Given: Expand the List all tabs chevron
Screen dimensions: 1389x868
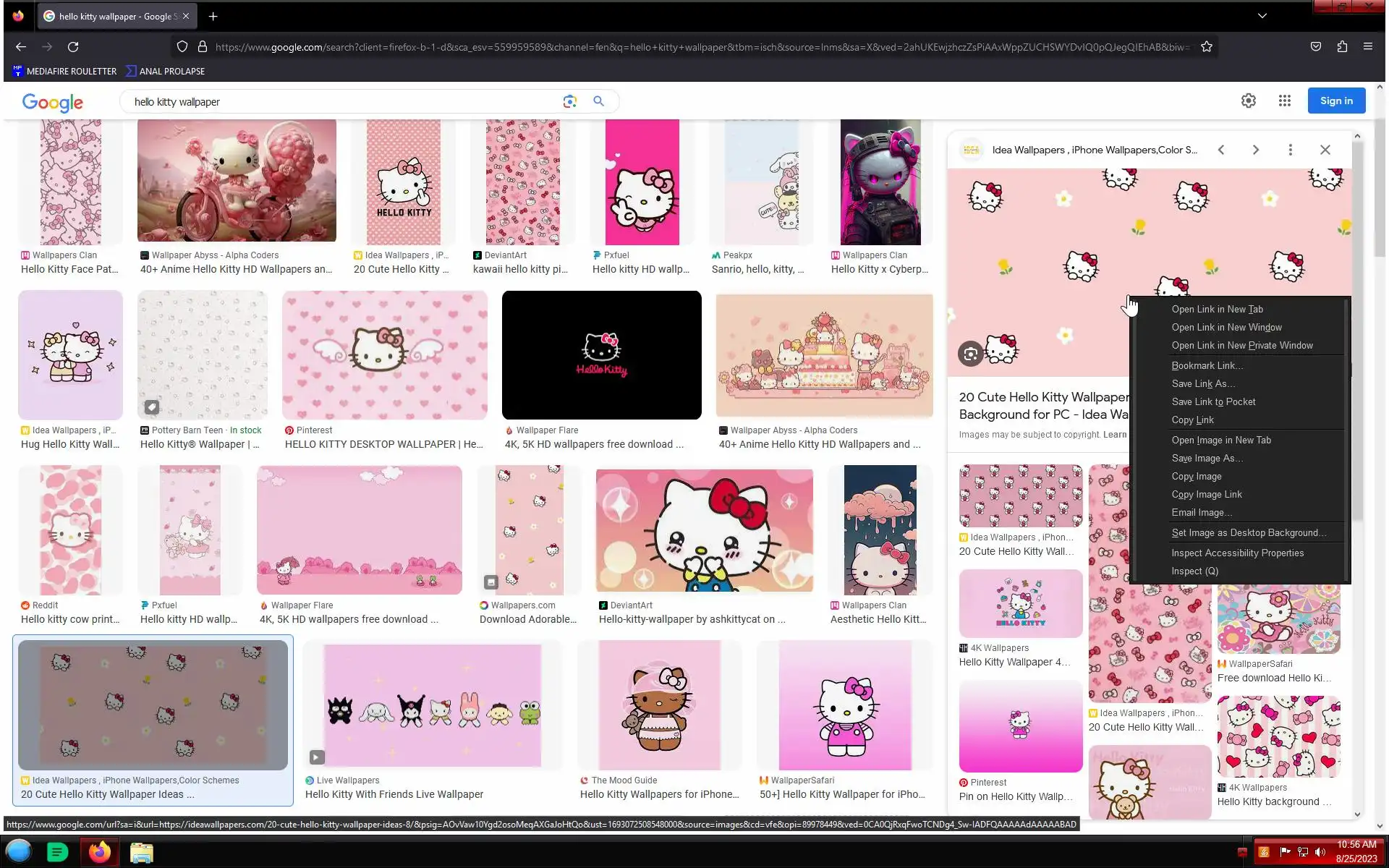Looking at the screenshot, I should 1262,16.
